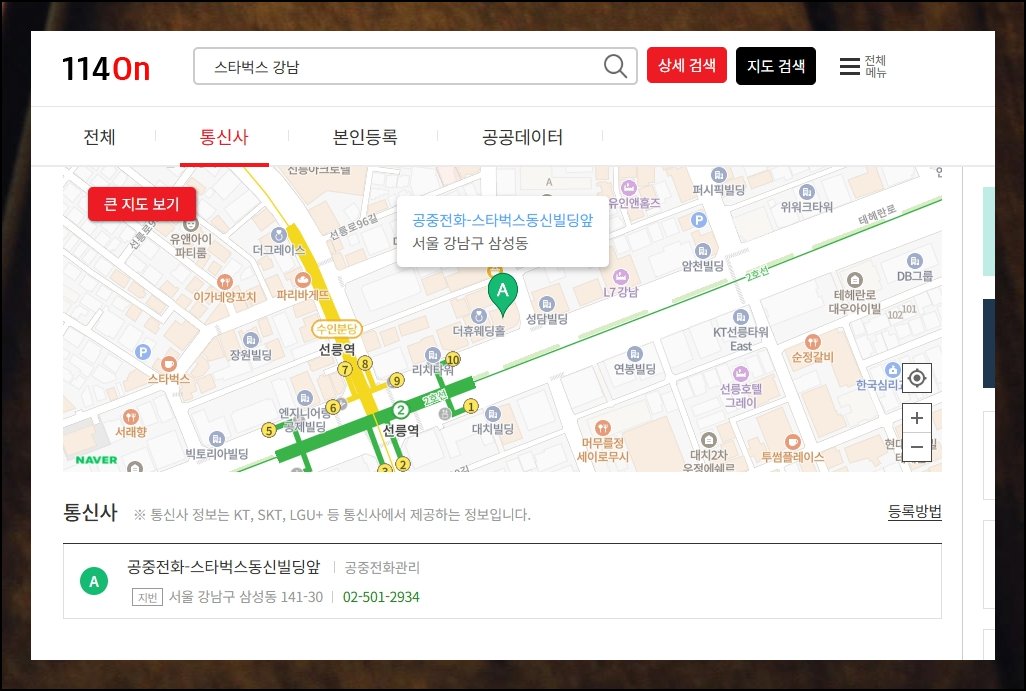Click subway exit 9 marker
The width and height of the screenshot is (1026, 691).
397,380
